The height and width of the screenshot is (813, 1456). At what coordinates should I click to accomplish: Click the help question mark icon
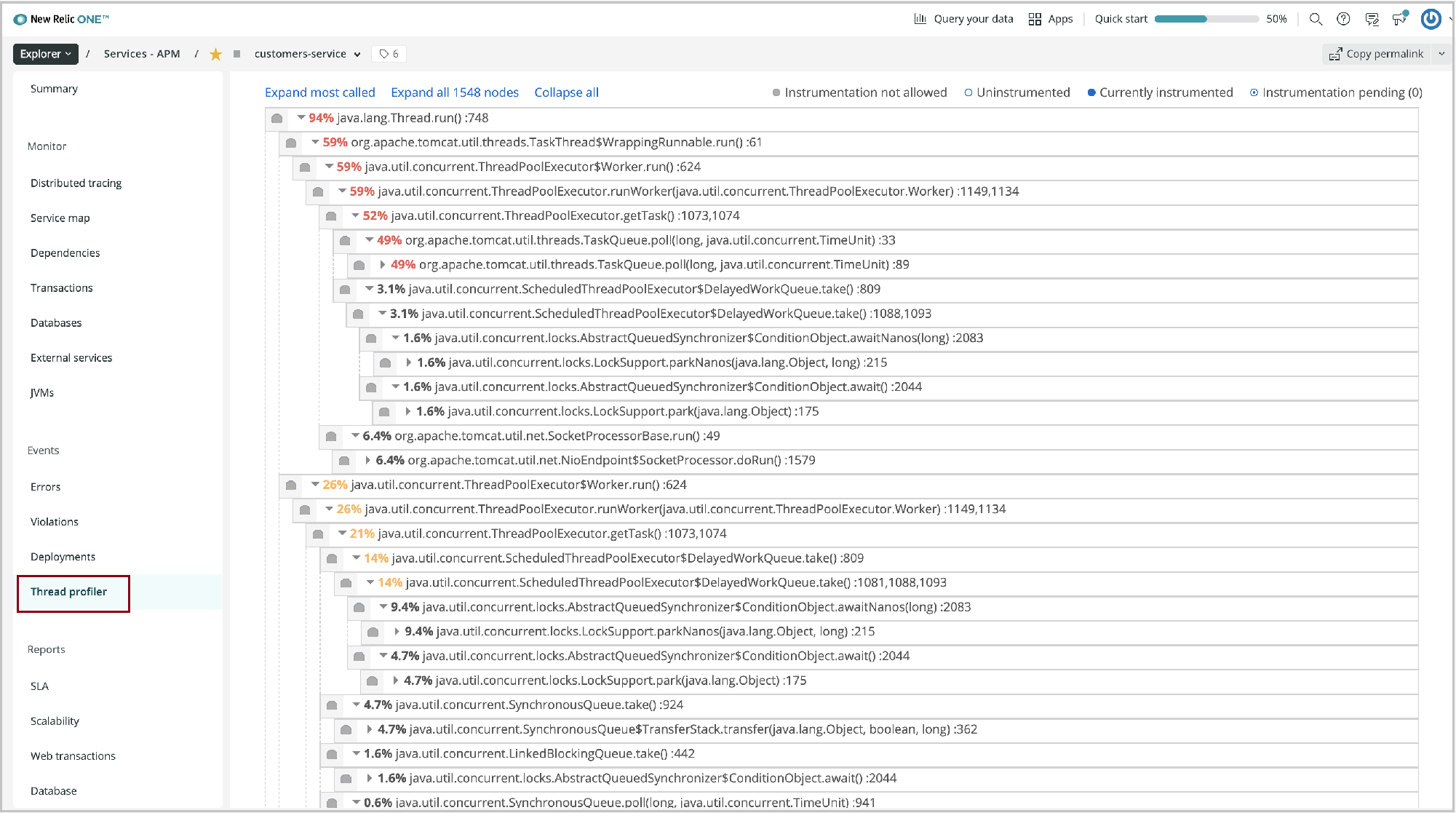pos(1343,19)
